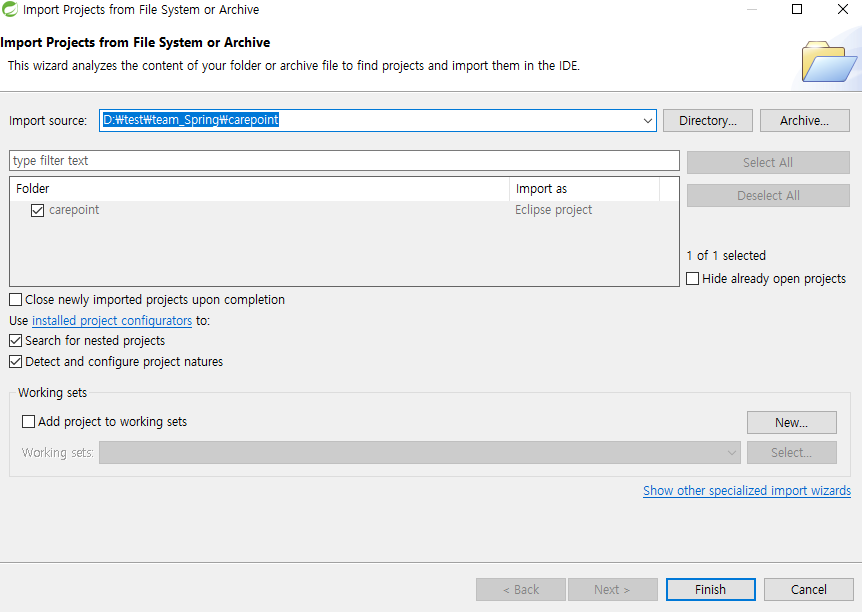The width and height of the screenshot is (862, 612).
Task: Select the carepoint folder row
Action: coord(344,210)
